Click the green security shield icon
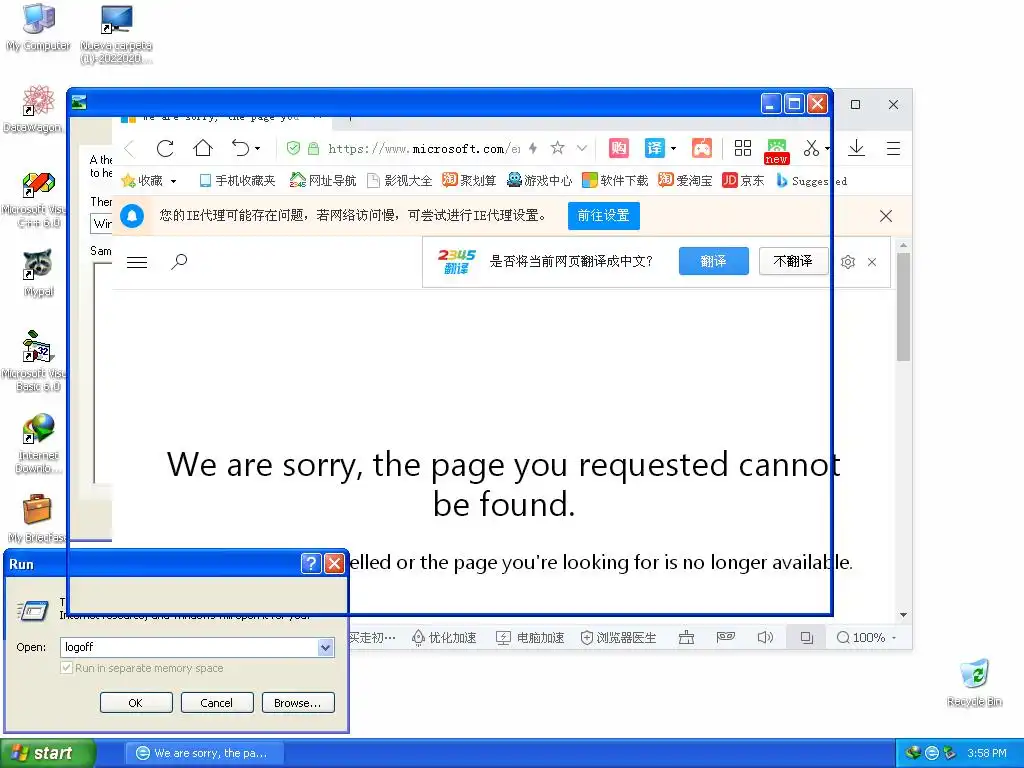1024x768 pixels. [x=293, y=148]
